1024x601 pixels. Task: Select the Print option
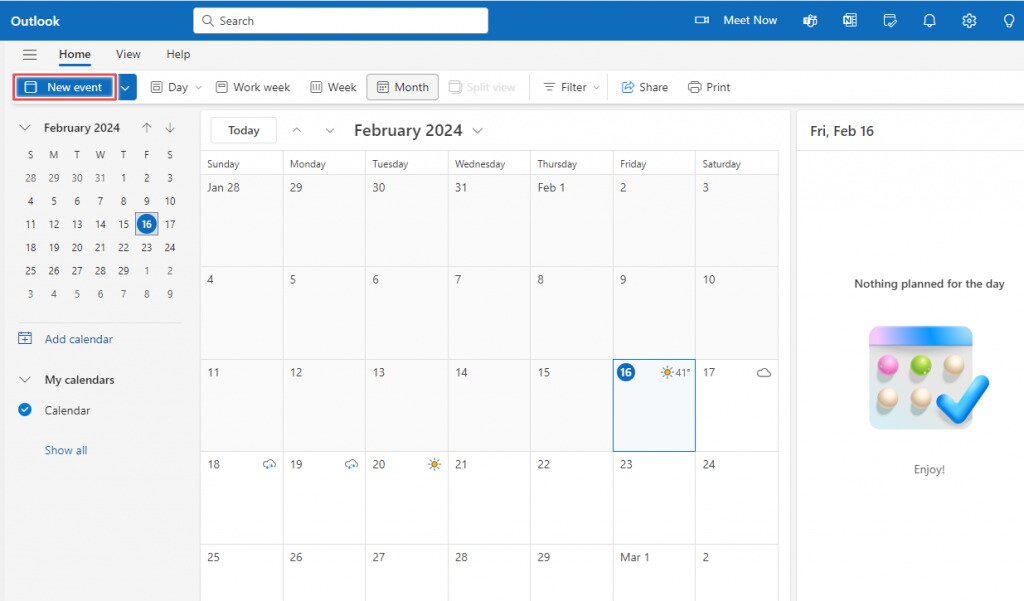709,87
